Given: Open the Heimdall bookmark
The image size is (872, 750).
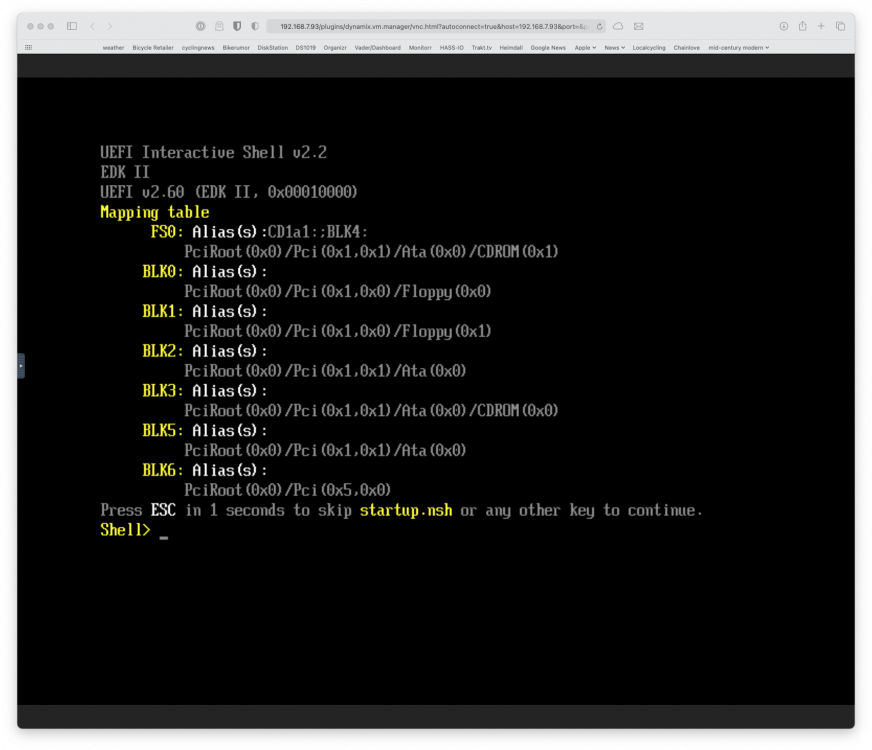Looking at the screenshot, I should pyautogui.click(x=511, y=48).
